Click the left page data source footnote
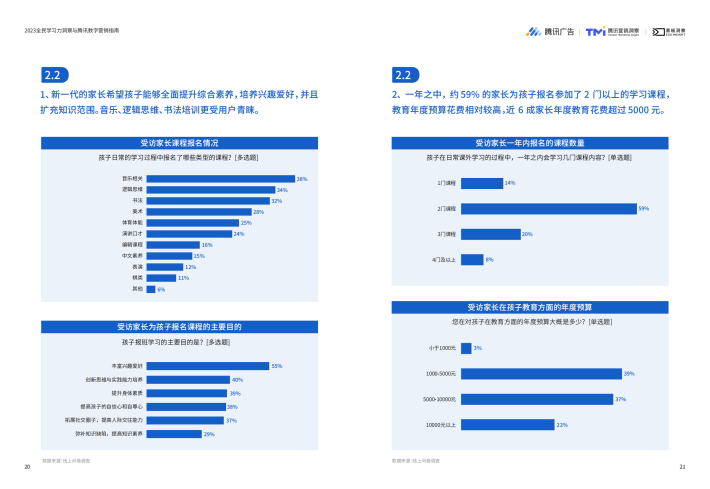Screen dimensions: 710x489 [x=66, y=461]
